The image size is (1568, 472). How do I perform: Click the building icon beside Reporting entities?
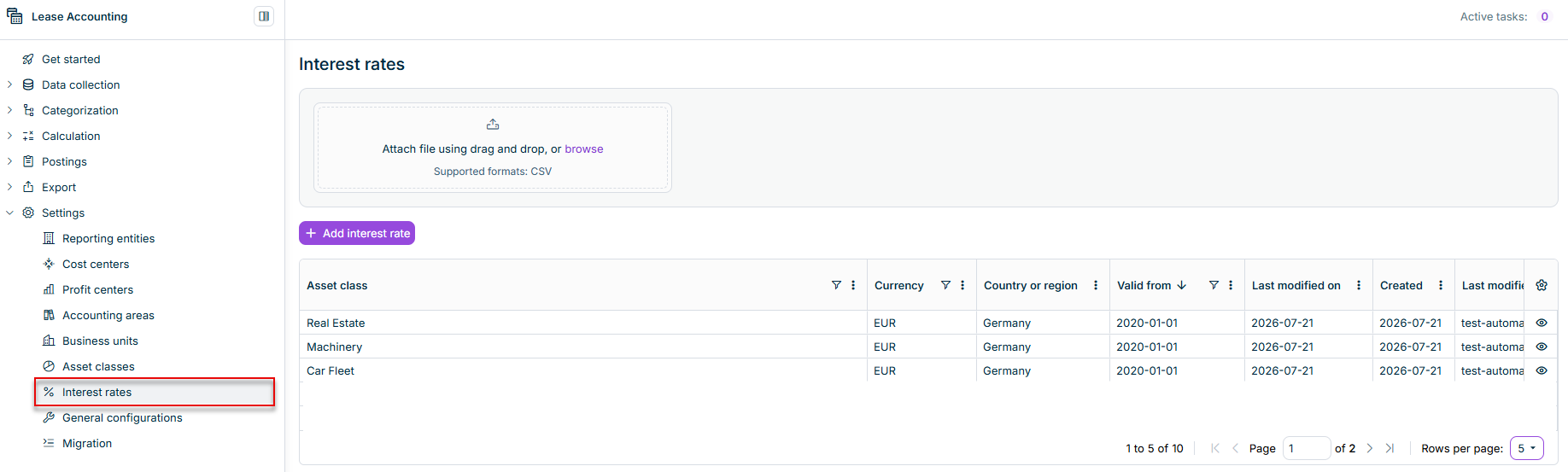49,238
